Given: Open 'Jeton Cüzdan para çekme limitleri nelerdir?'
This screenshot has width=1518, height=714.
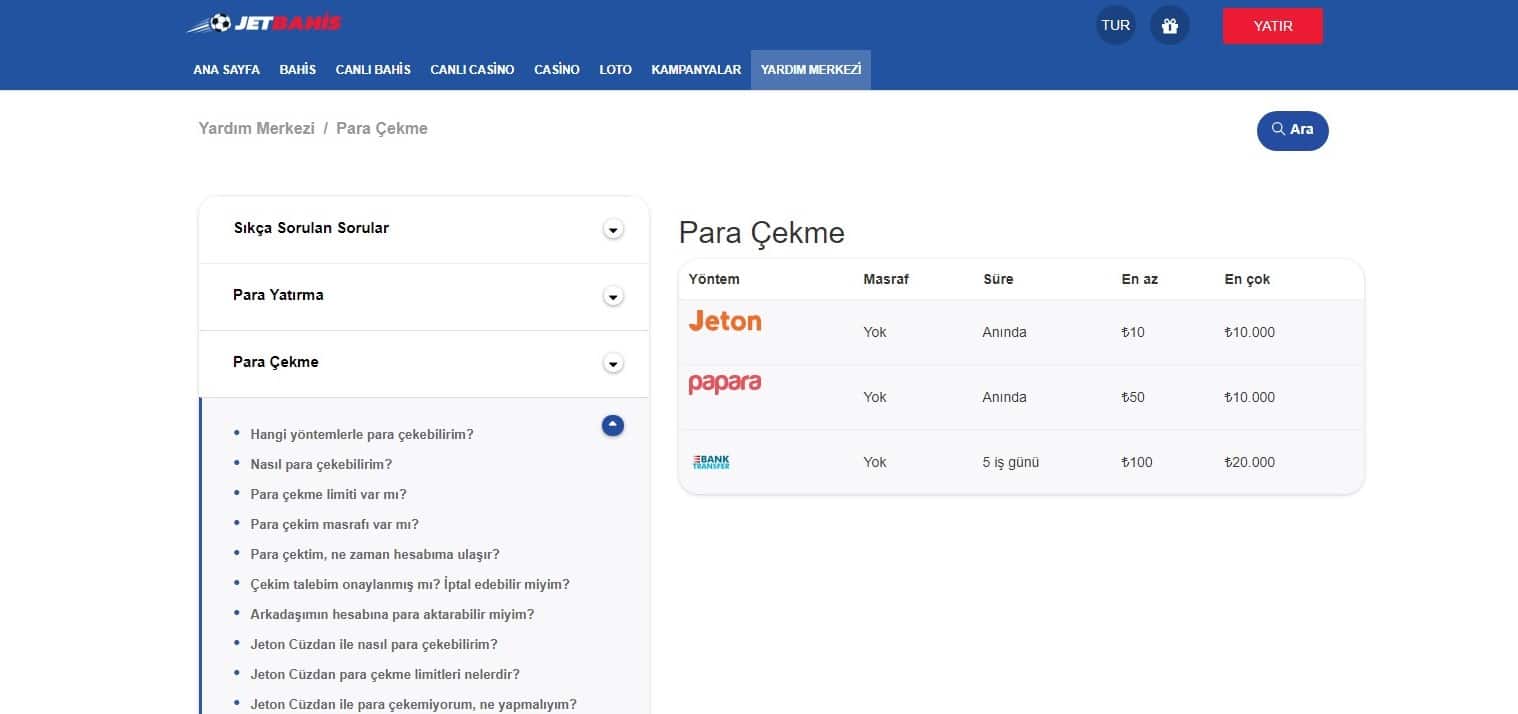Looking at the screenshot, I should [x=385, y=674].
